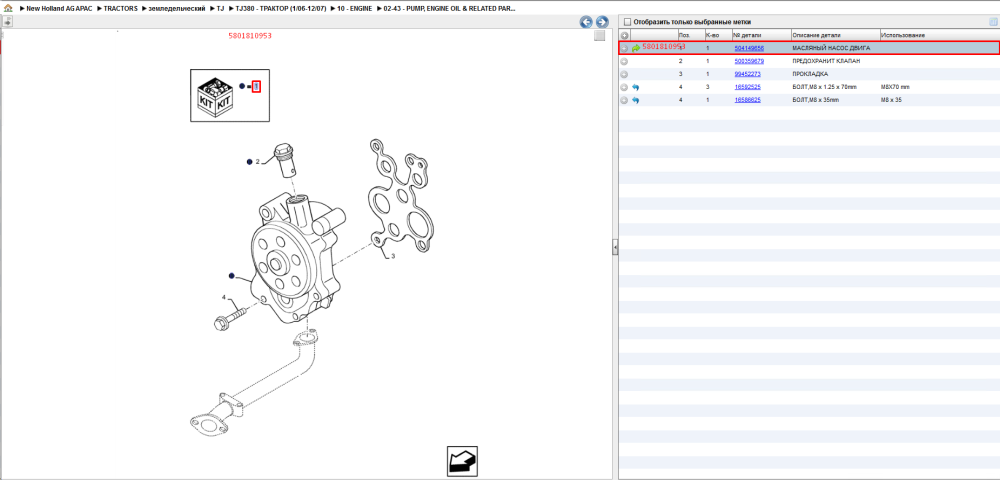The height and width of the screenshot is (480, 1000).
Task: Add part 16586825 via its plus icon
Action: [x=624, y=100]
